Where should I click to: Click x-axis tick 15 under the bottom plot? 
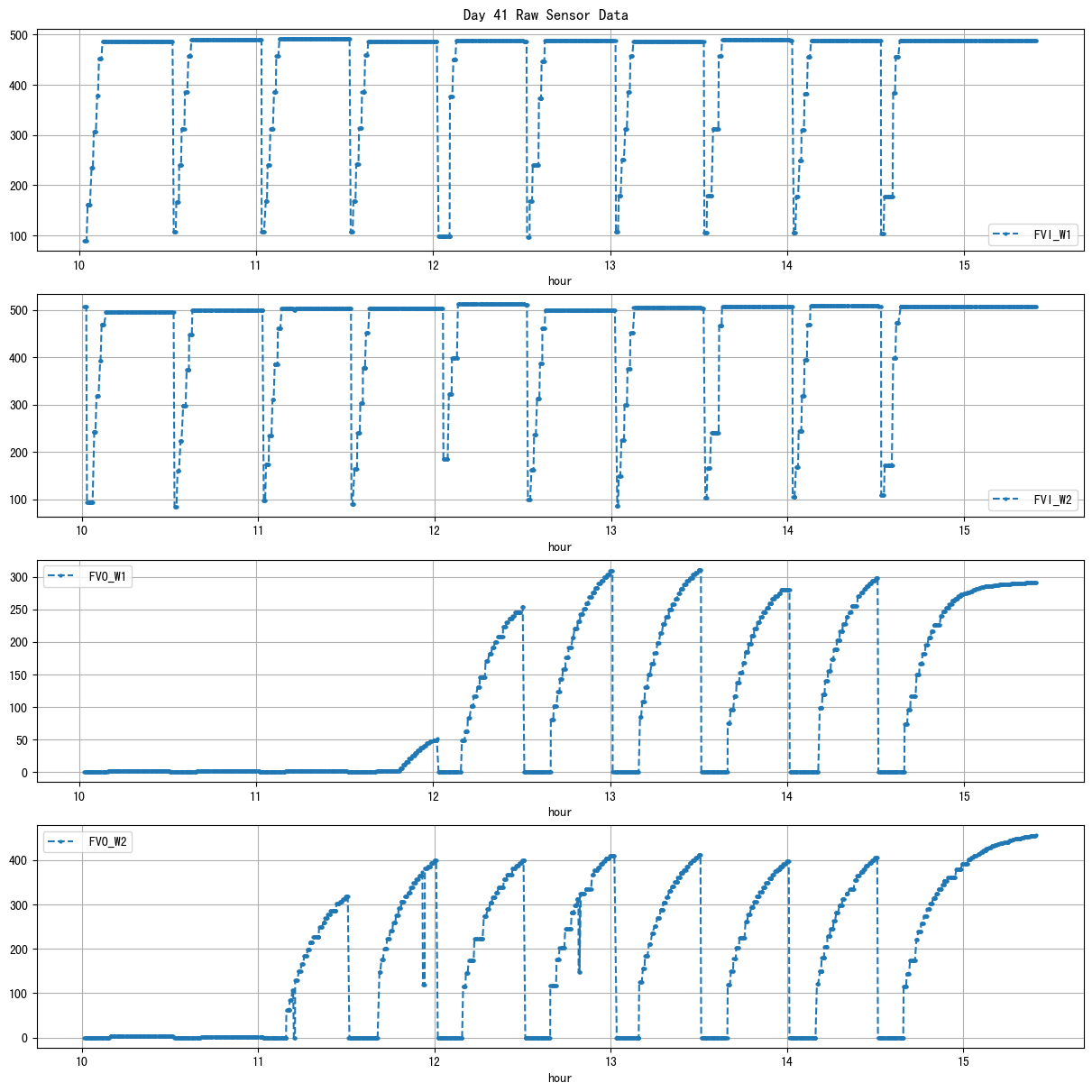coord(963,1062)
